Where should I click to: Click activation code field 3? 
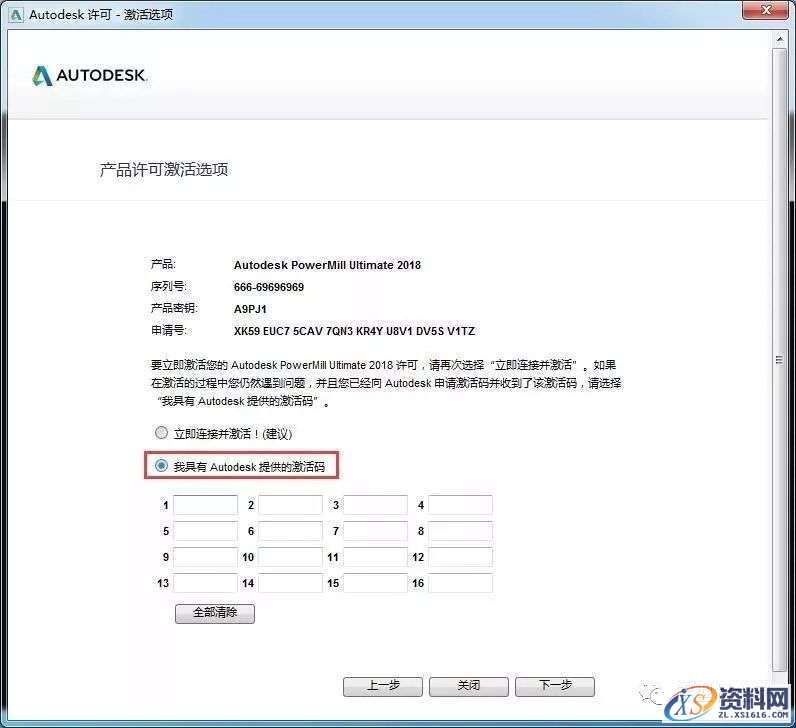(375, 505)
